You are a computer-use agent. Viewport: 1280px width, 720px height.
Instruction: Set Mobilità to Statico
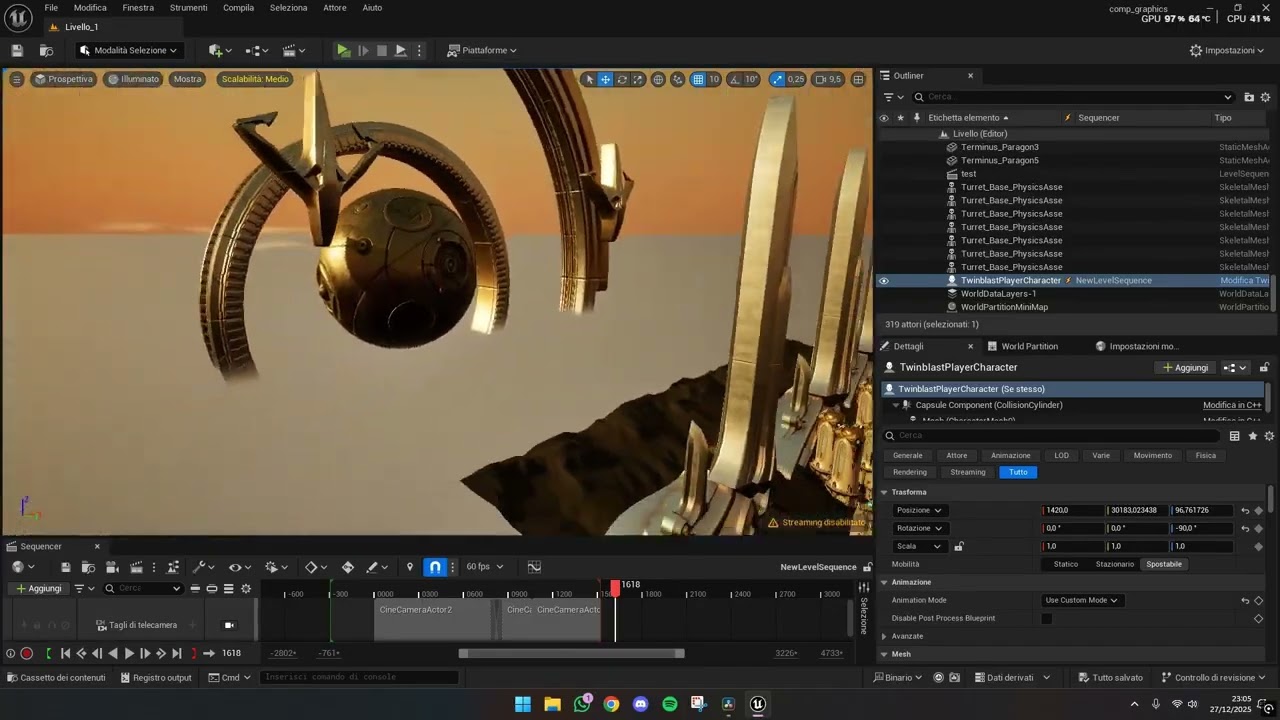point(1066,564)
